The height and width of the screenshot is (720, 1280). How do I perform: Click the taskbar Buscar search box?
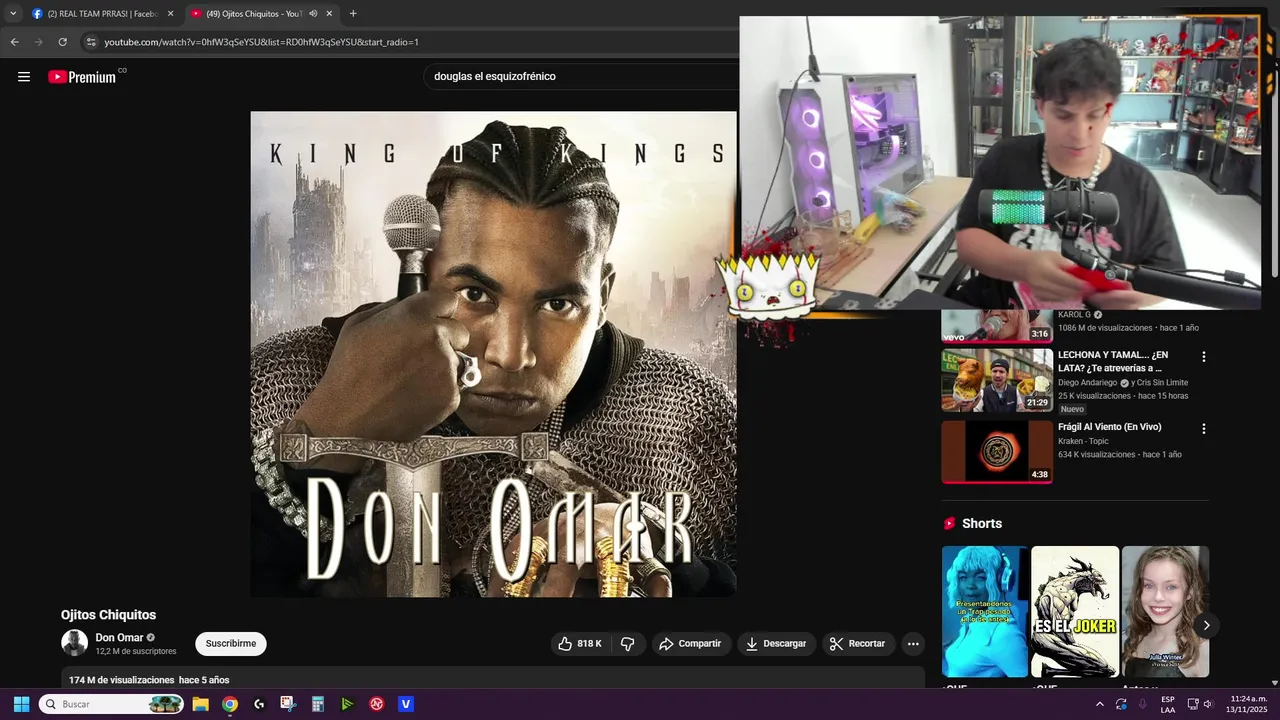(x=111, y=704)
